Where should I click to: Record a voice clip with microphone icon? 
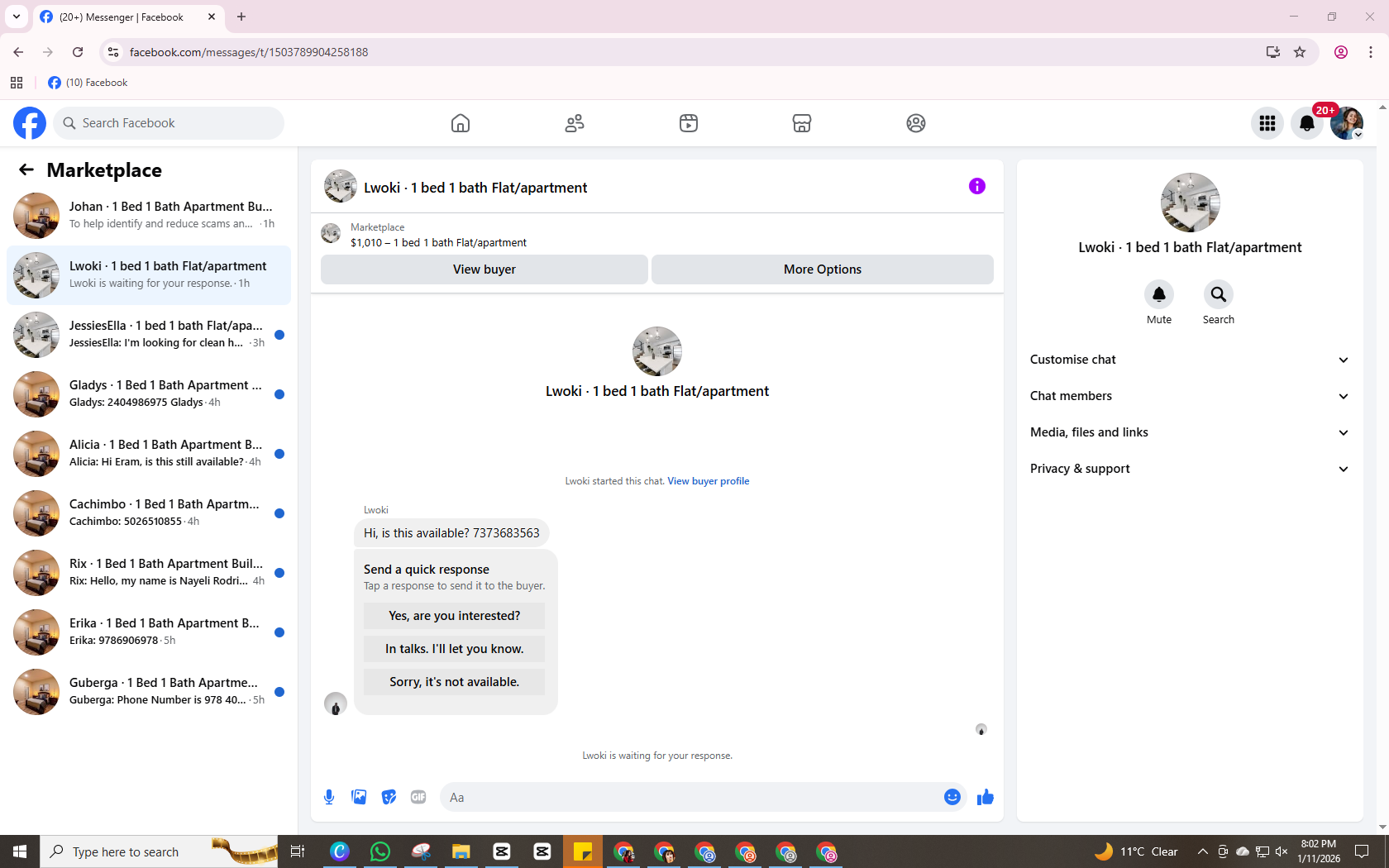329,797
